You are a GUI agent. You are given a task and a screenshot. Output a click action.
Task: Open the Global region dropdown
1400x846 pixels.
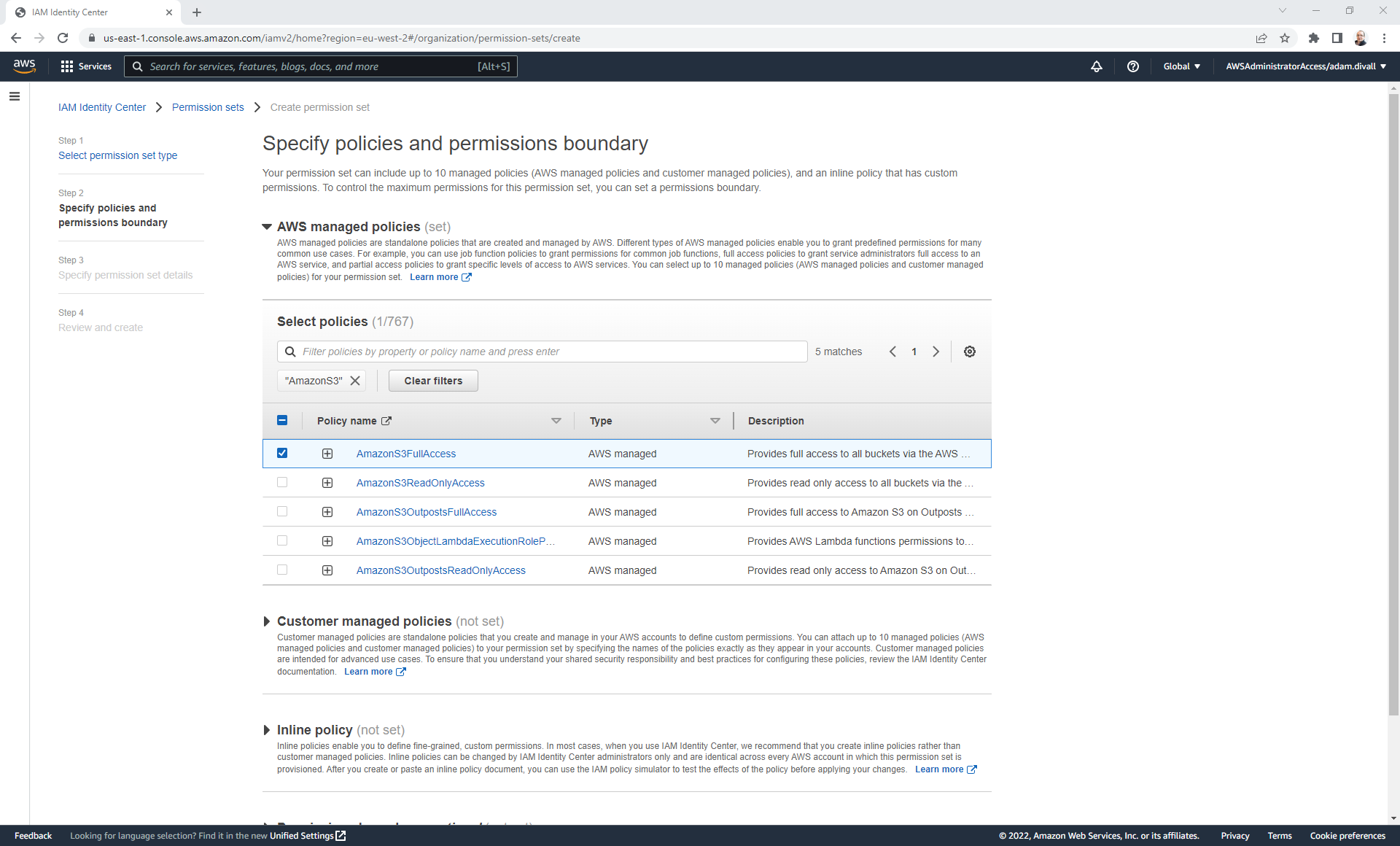1181,66
